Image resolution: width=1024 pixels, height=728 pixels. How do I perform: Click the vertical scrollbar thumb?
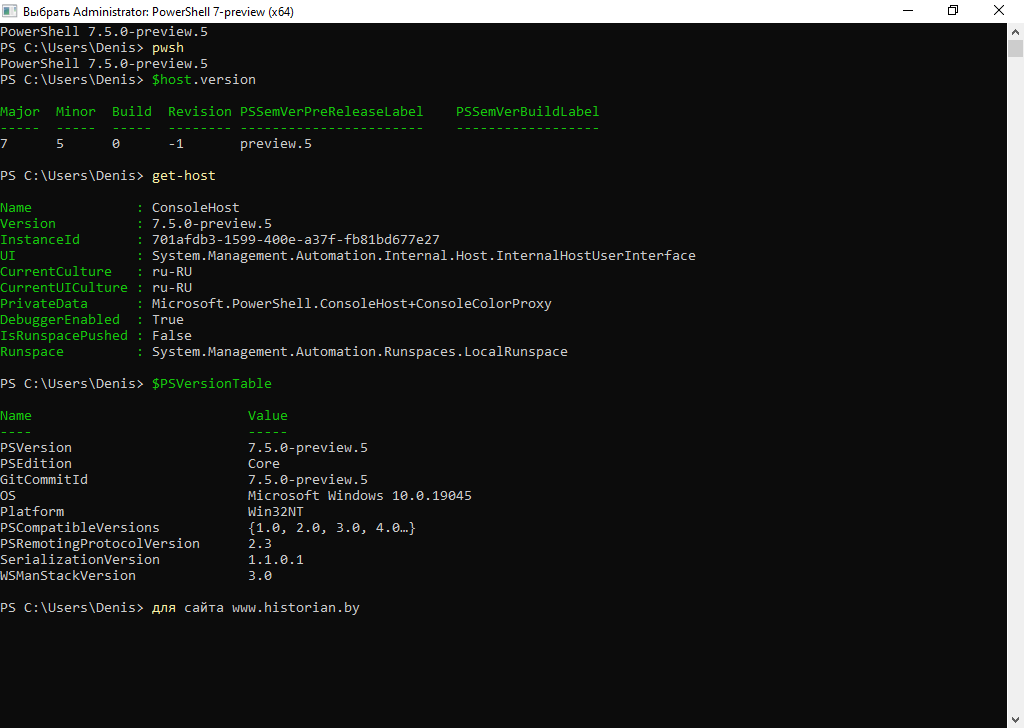(x=1015, y=49)
